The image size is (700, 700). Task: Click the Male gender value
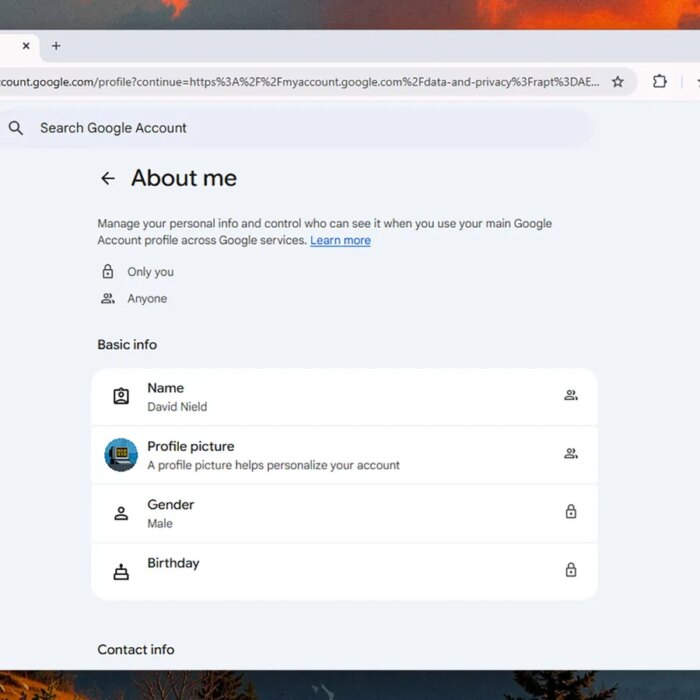[160, 523]
